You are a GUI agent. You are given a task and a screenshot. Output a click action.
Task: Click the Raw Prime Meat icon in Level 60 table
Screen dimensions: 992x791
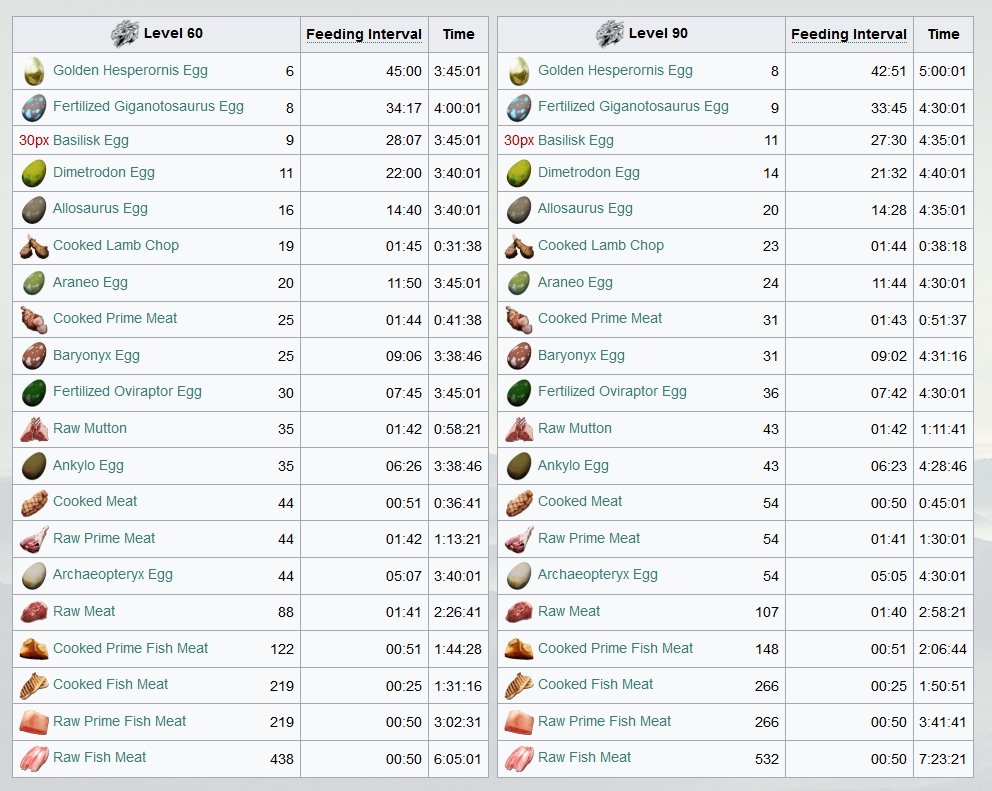point(34,539)
